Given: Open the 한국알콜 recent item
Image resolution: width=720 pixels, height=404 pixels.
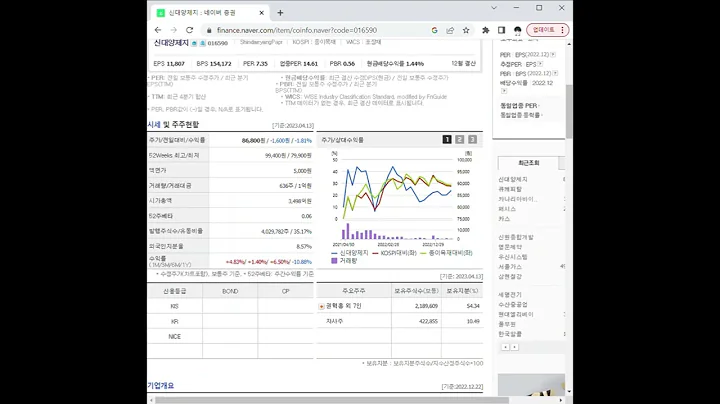Looking at the screenshot, I should pyautogui.click(x=510, y=334).
